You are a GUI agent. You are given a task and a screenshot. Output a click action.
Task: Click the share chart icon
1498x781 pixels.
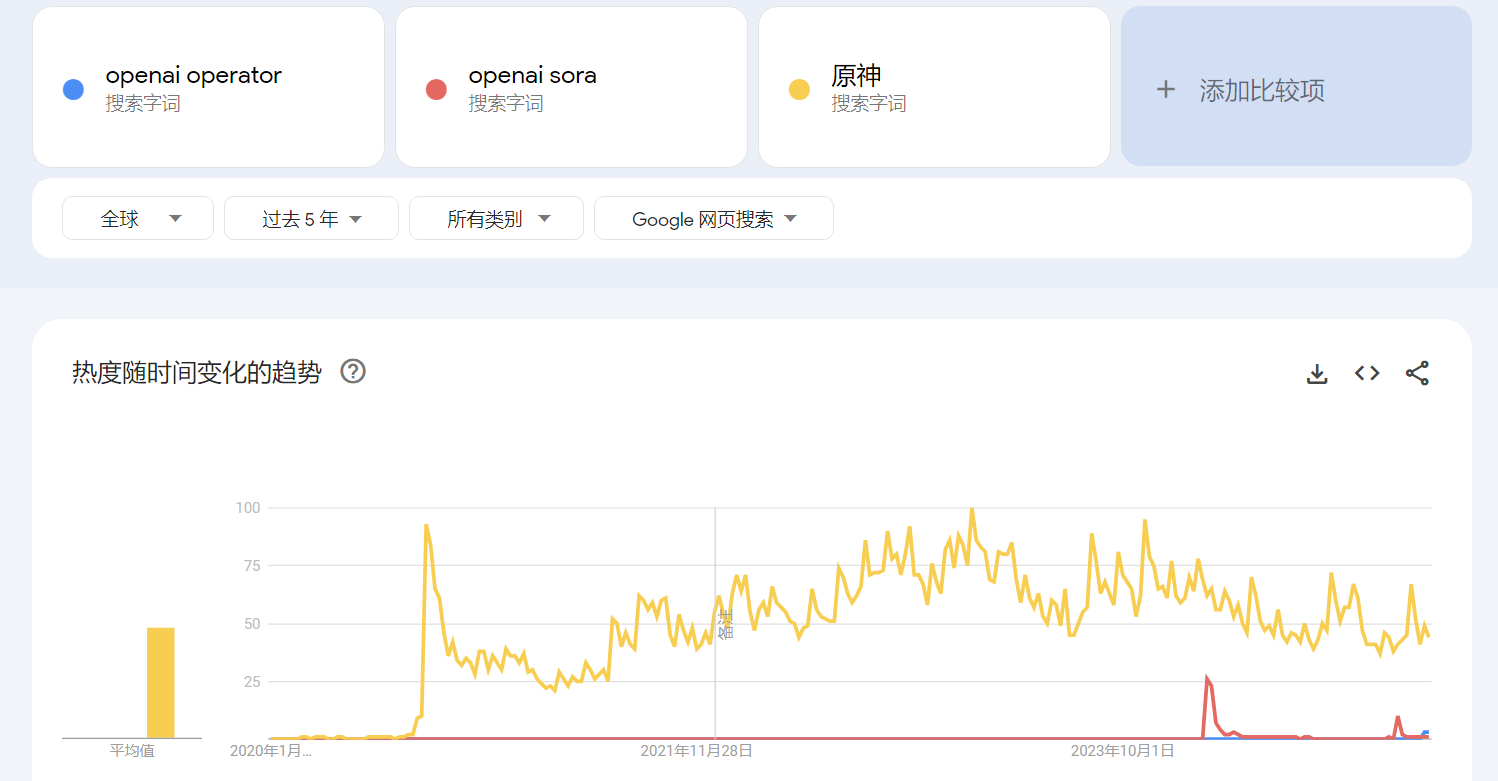click(x=1417, y=373)
